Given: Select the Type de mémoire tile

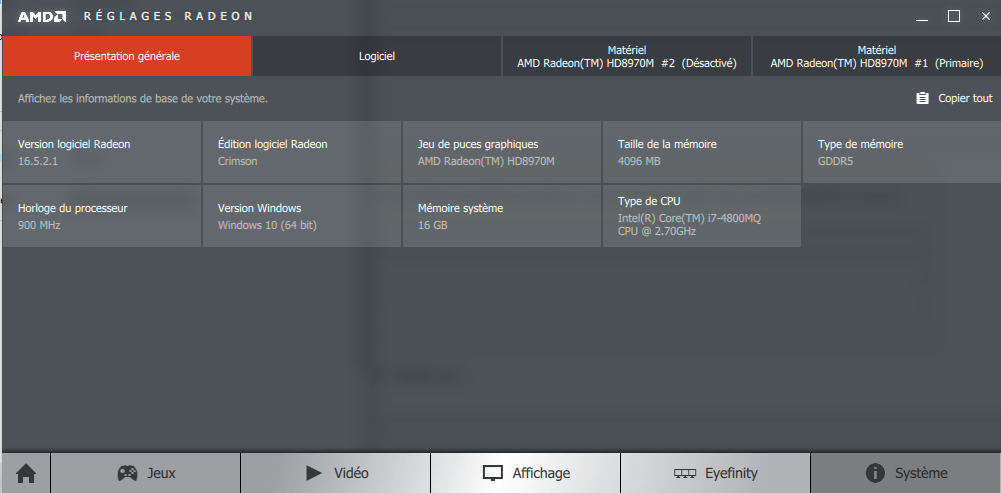Looking at the screenshot, I should click(901, 152).
